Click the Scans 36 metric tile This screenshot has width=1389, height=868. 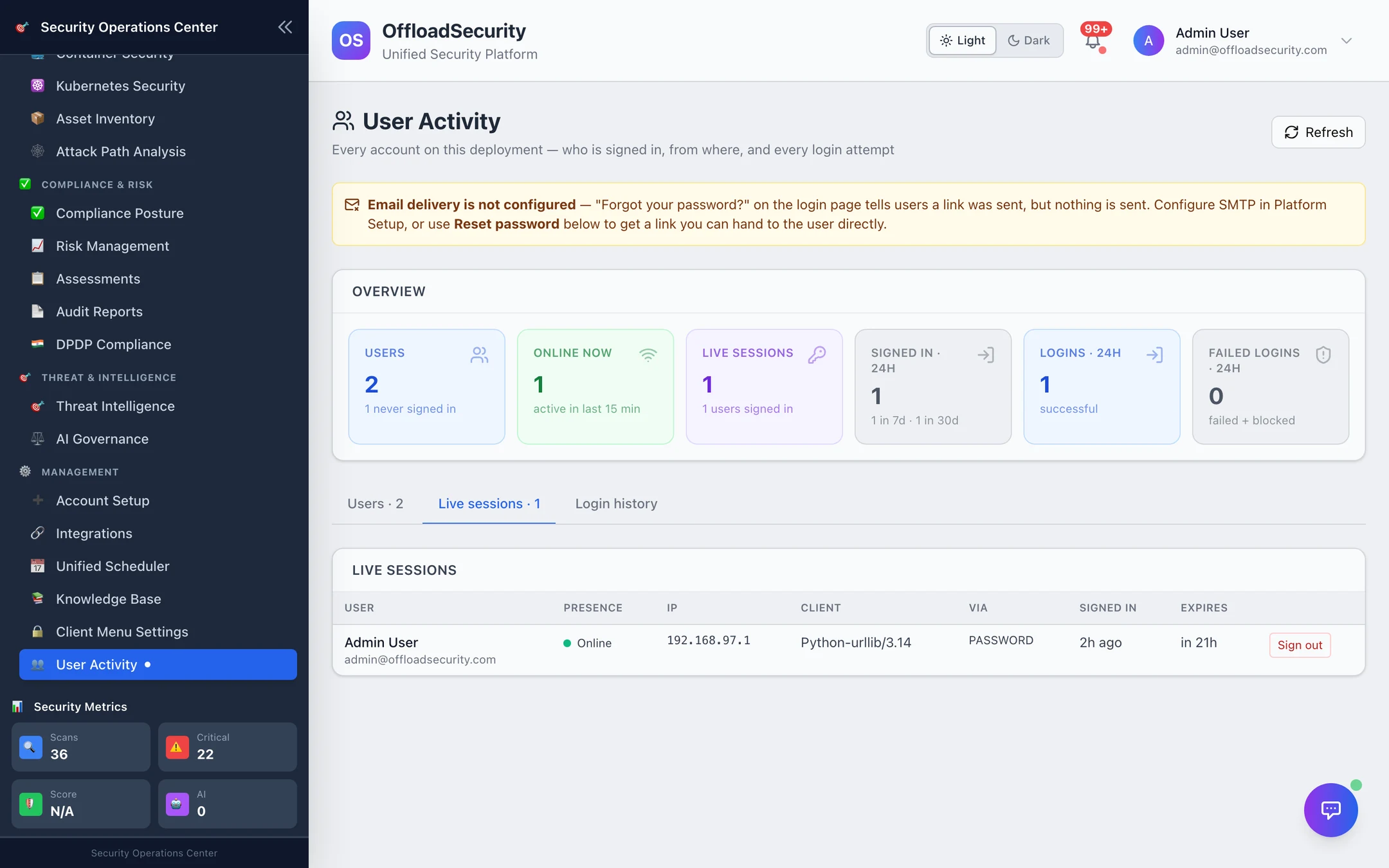pos(81,746)
